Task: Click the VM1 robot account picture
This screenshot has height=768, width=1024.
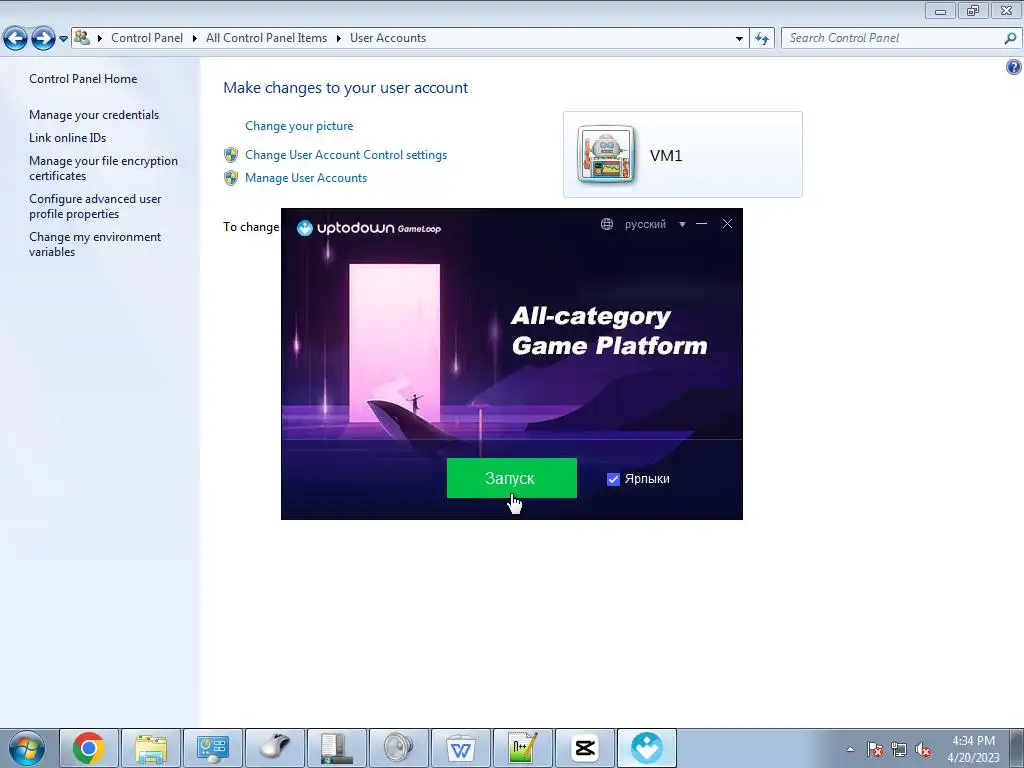Action: coord(605,155)
